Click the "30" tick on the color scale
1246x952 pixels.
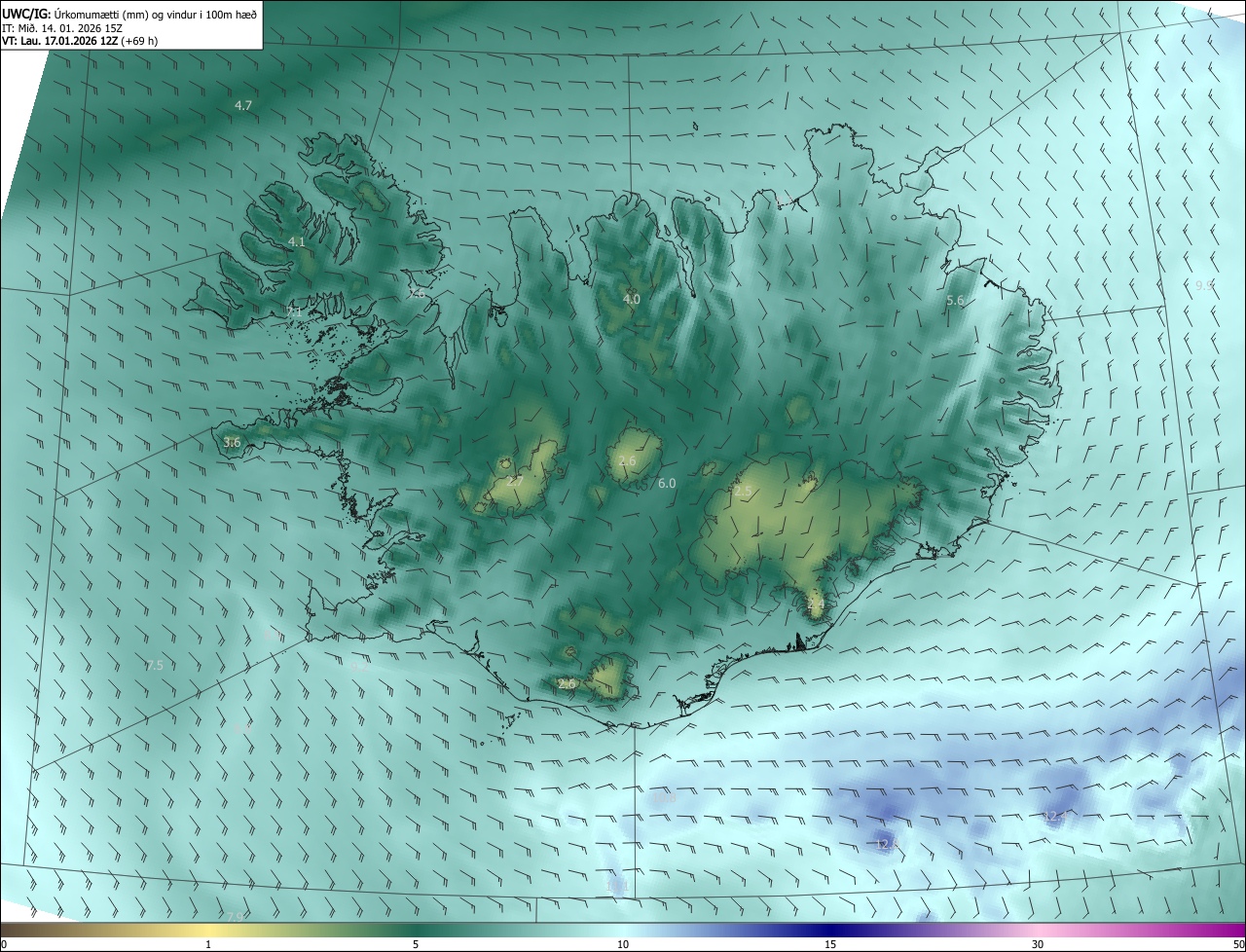[x=1038, y=944]
